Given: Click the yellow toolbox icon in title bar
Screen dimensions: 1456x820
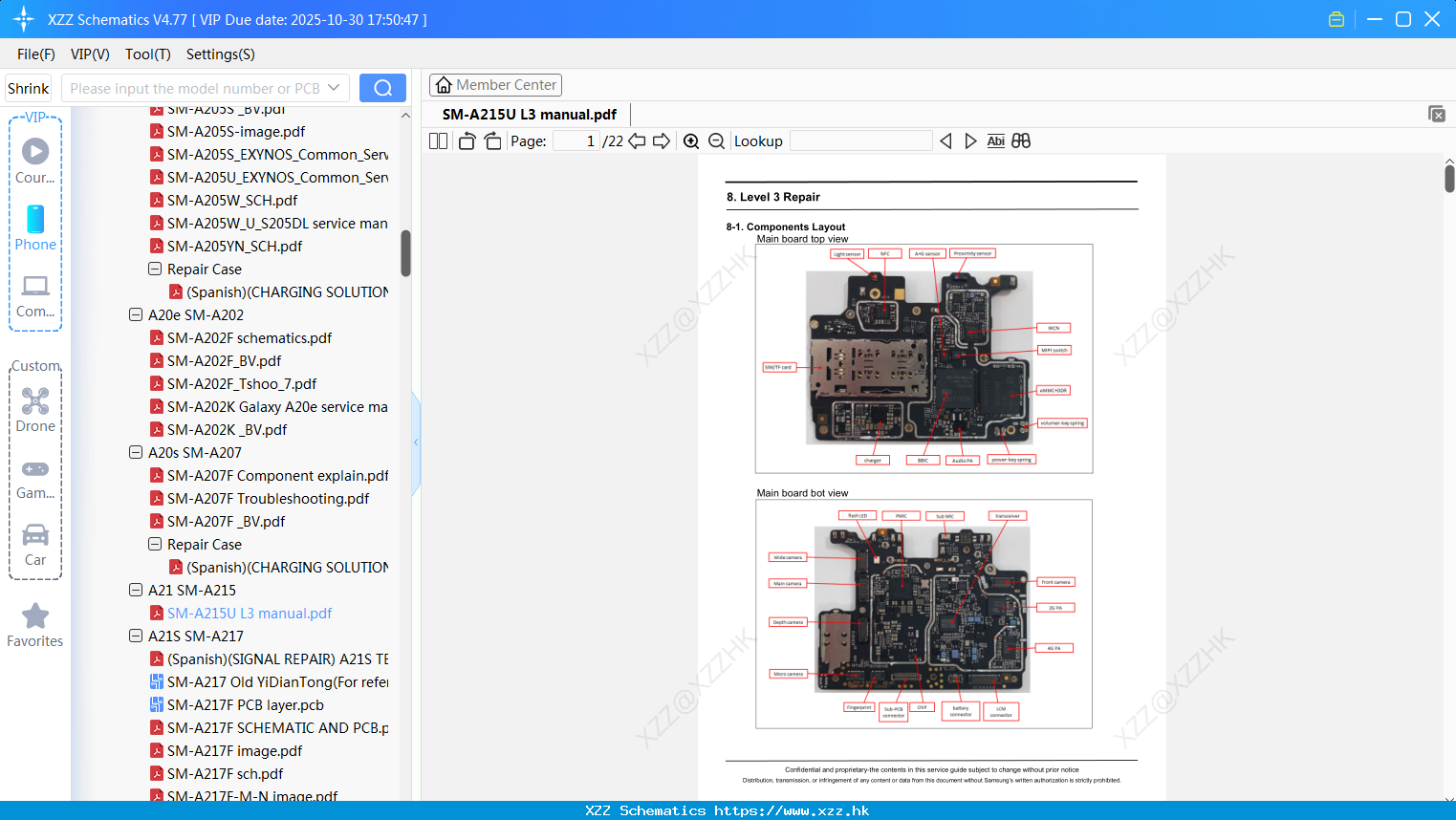Looking at the screenshot, I should pyautogui.click(x=1336, y=19).
